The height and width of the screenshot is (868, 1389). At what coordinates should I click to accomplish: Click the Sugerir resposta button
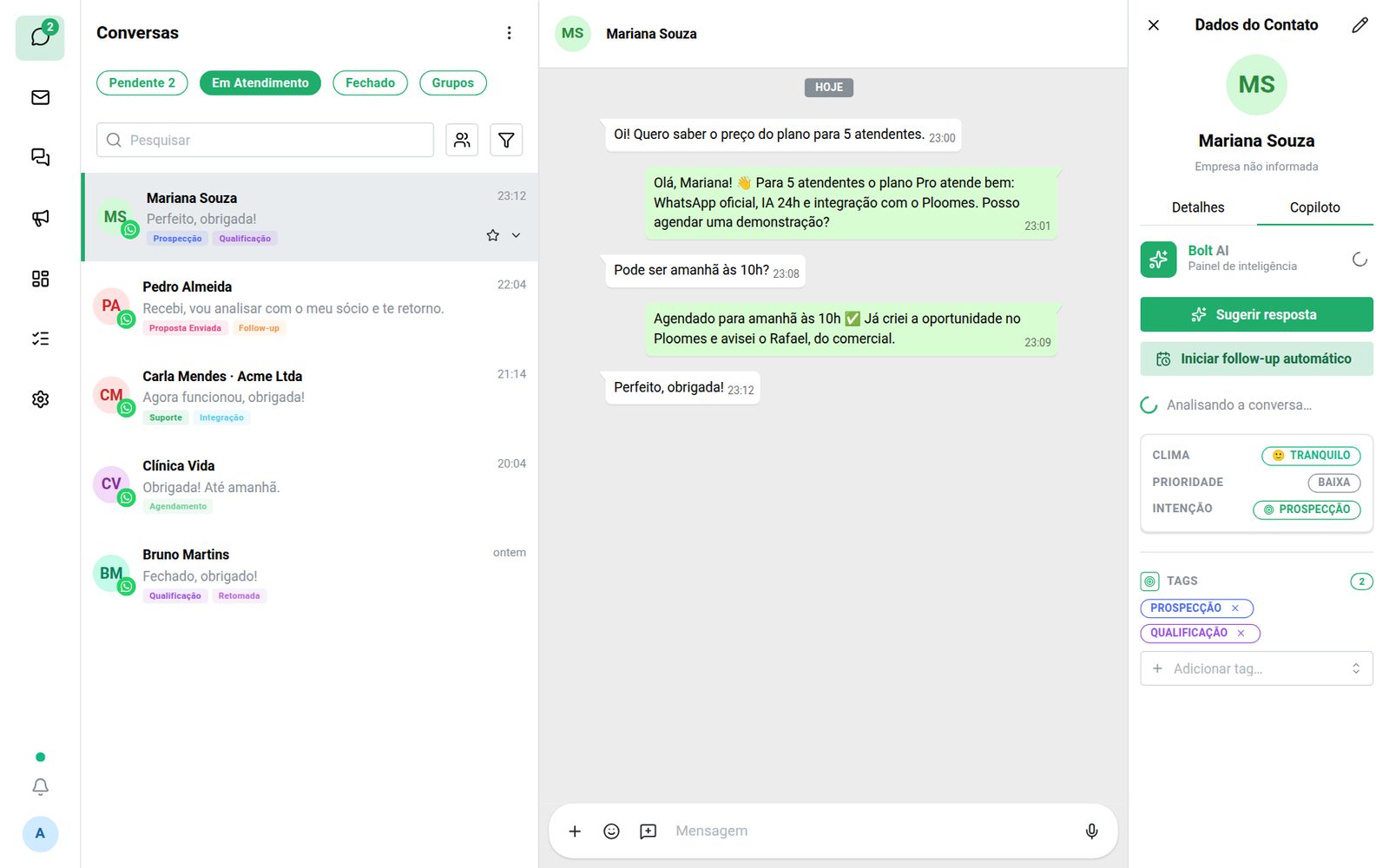1256,314
